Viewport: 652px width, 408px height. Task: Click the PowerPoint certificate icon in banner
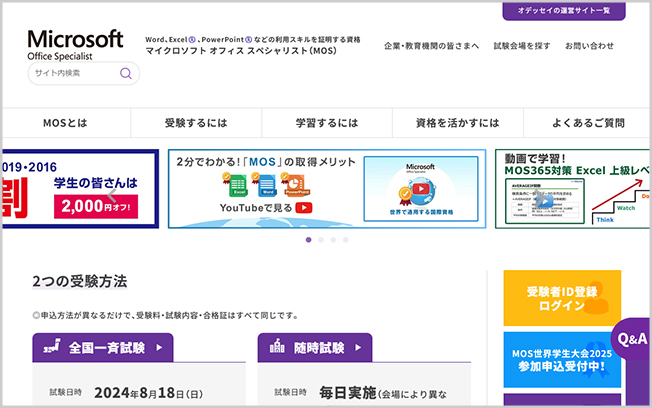coord(296,184)
